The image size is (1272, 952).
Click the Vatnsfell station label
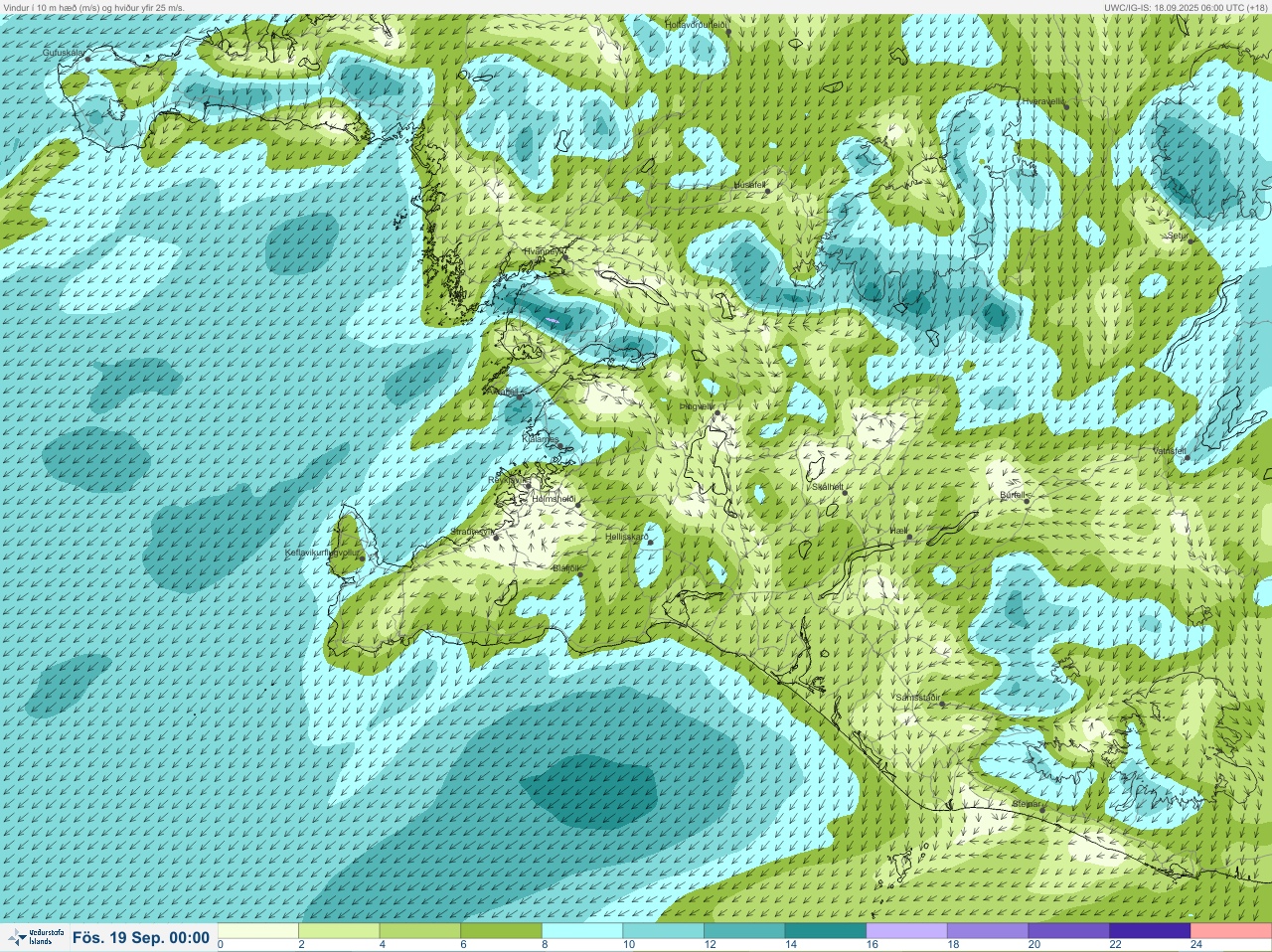point(1170,451)
